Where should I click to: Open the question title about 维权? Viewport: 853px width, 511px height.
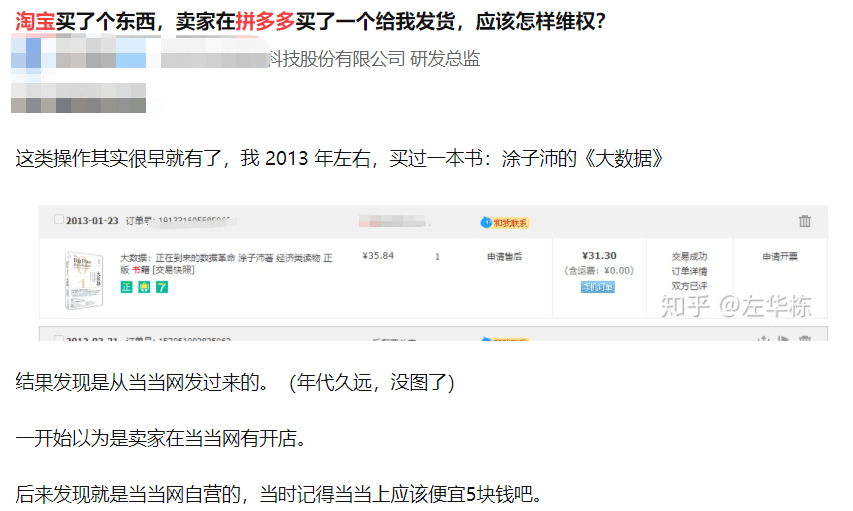[311, 21]
